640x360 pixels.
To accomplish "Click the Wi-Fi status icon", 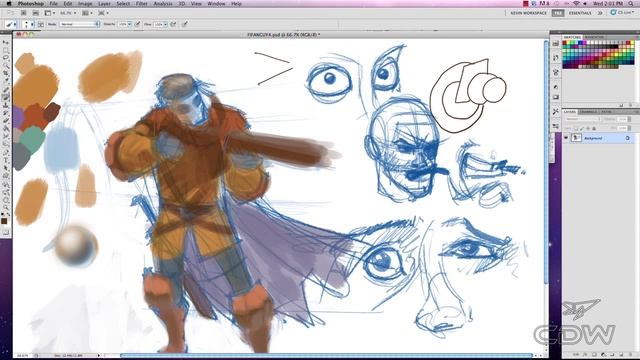I will coord(576,4).
